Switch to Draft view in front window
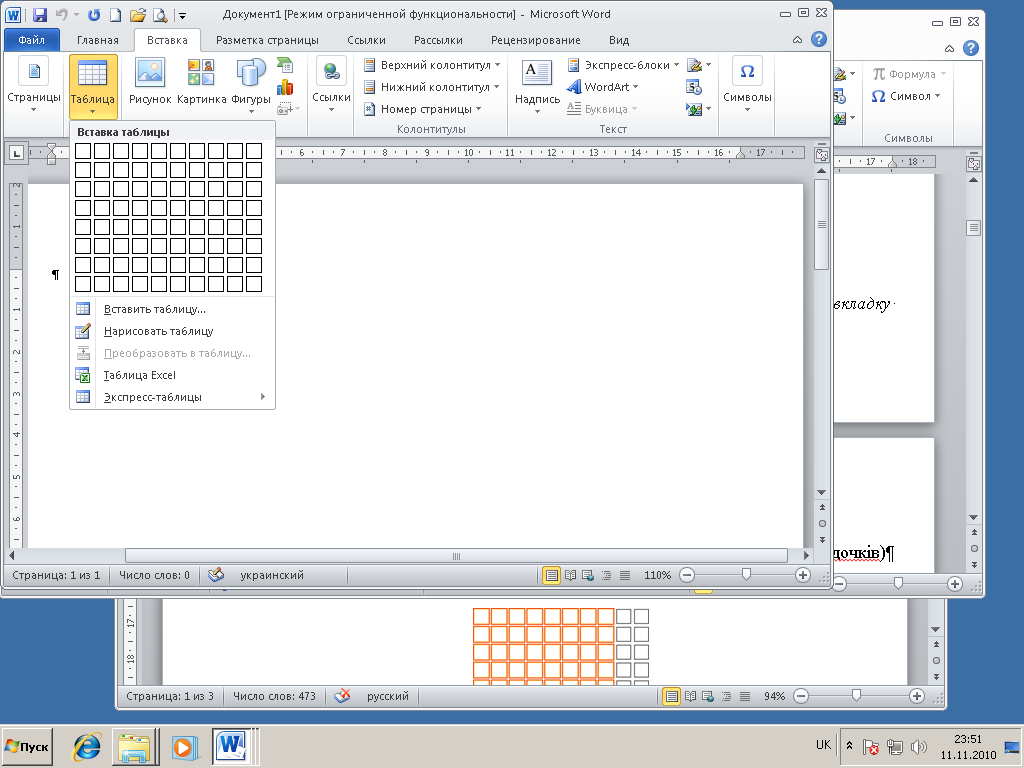 click(x=625, y=575)
